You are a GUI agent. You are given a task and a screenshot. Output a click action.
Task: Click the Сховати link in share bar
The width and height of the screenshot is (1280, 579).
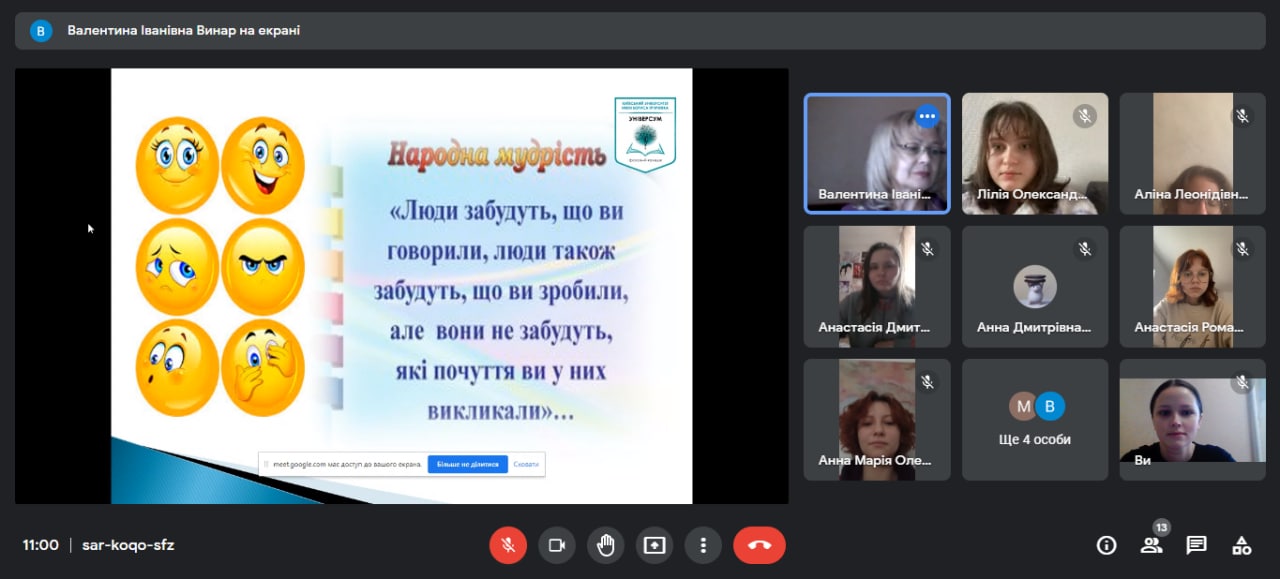[526, 465]
